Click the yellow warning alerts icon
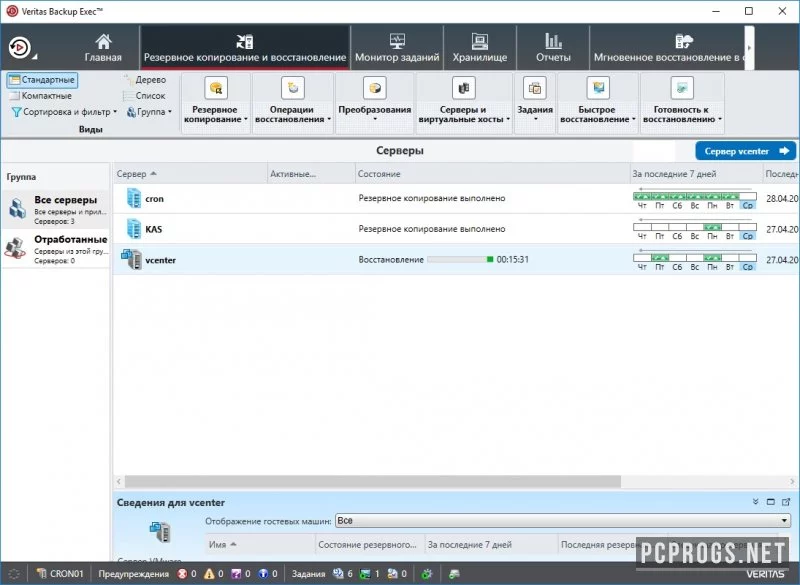Viewport: 800px width, 585px height. [209, 574]
